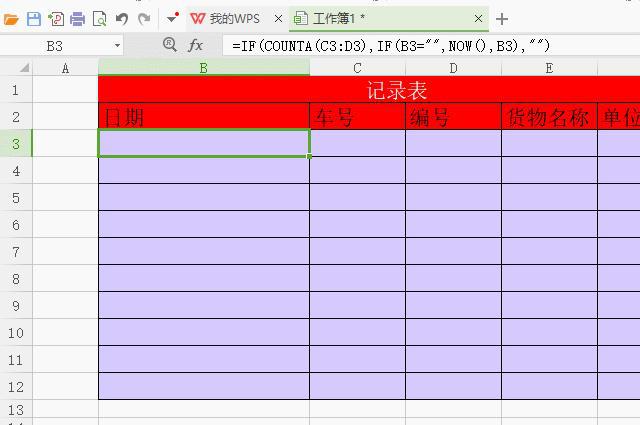640x425 pixels.
Task: Click the fx insert function icon
Action: pyautogui.click(x=195, y=45)
